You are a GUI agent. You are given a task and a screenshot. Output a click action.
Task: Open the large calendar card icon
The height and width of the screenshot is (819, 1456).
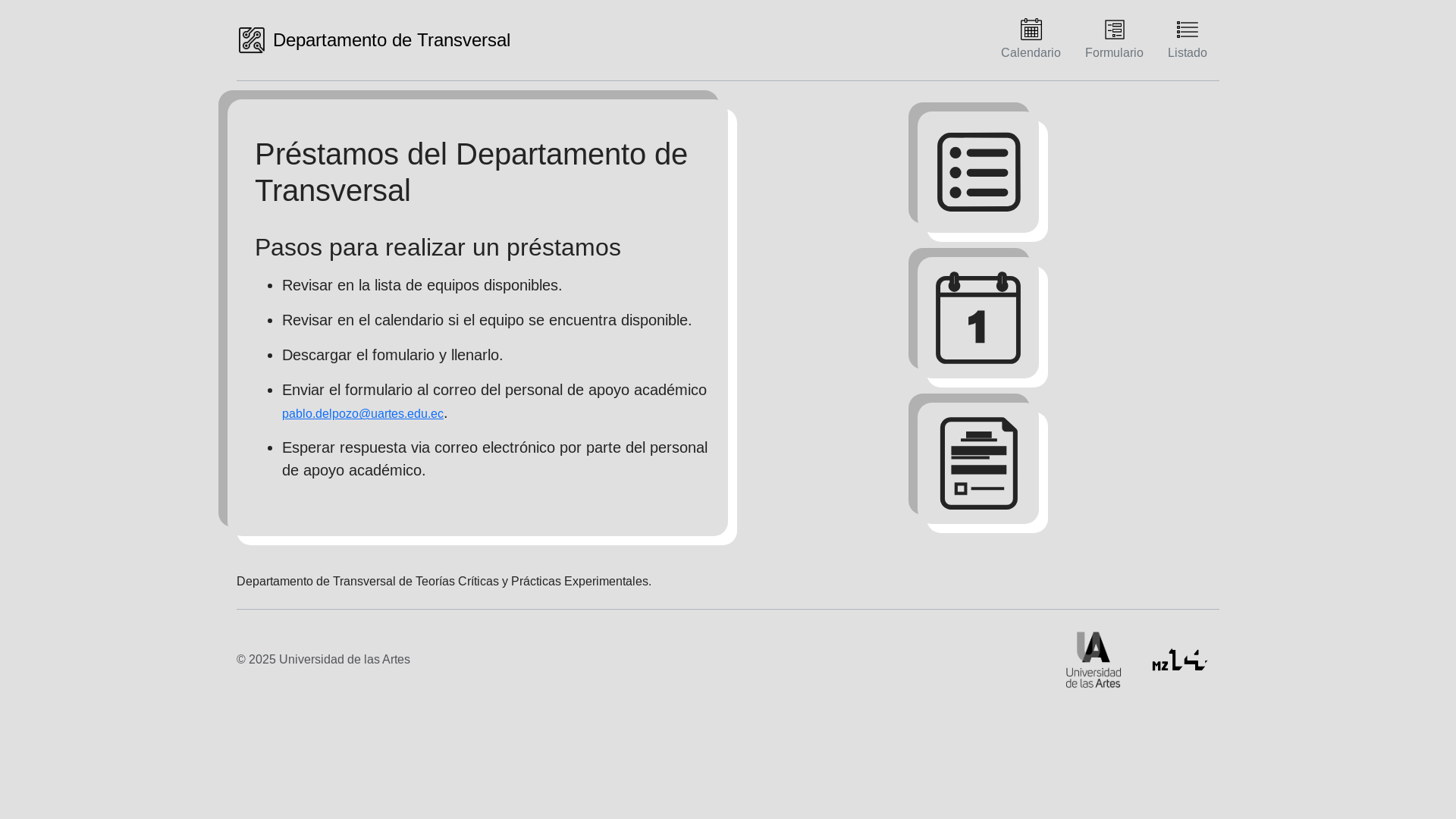[978, 318]
